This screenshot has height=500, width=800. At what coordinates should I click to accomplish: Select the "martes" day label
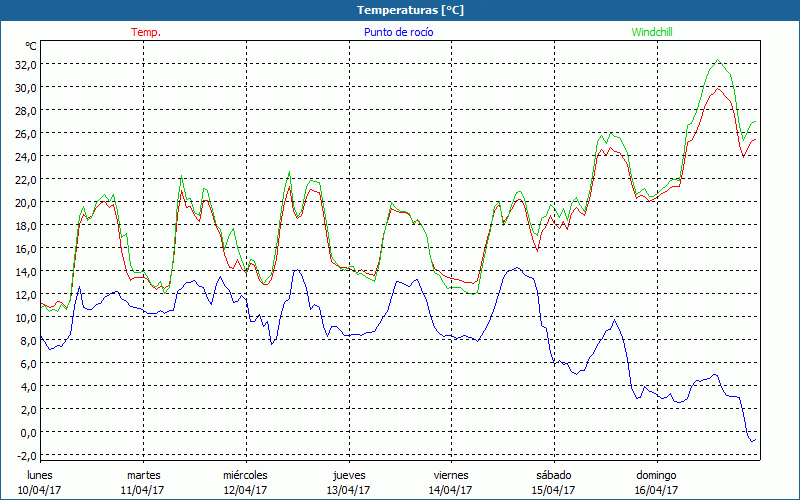point(143,475)
